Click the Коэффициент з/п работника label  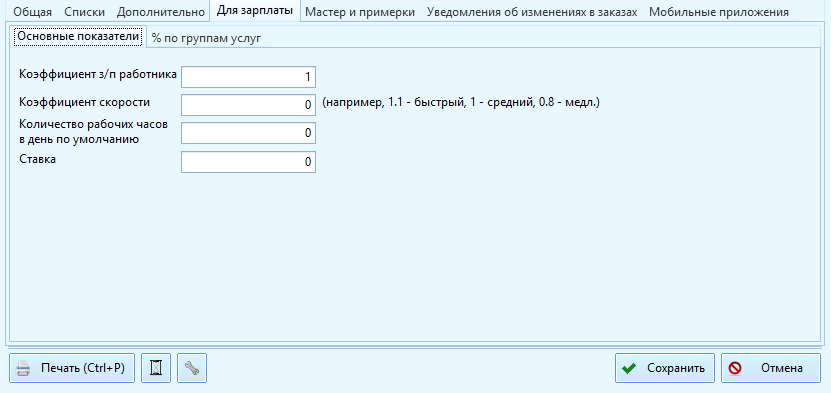[98, 74]
